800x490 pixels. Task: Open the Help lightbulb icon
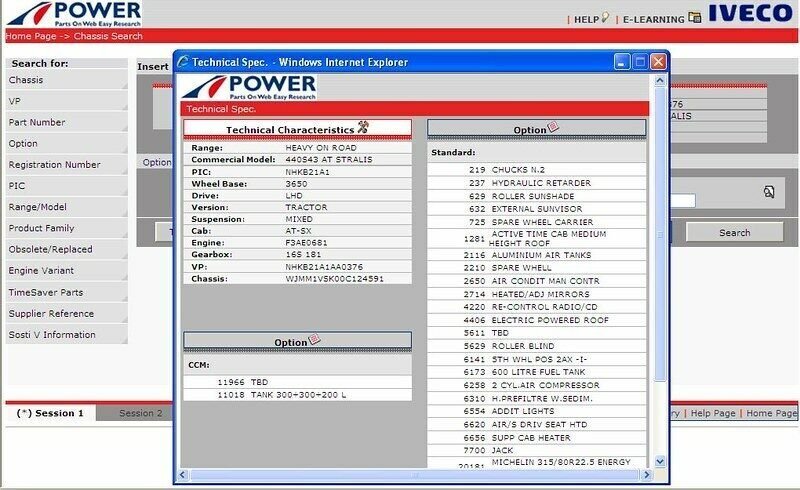pos(605,18)
